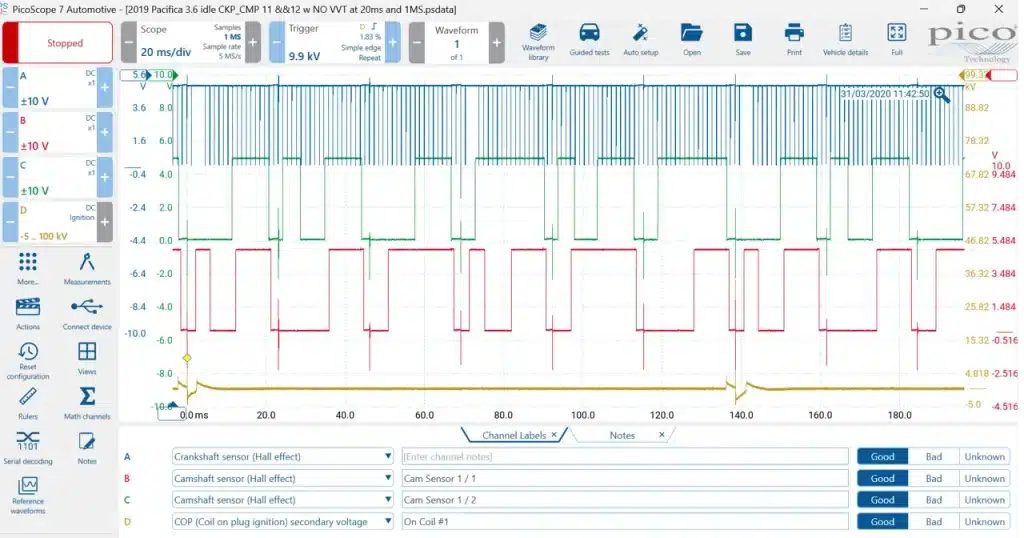Switch to the Notes tab
Screen dimensions: 1024x538
pos(622,435)
